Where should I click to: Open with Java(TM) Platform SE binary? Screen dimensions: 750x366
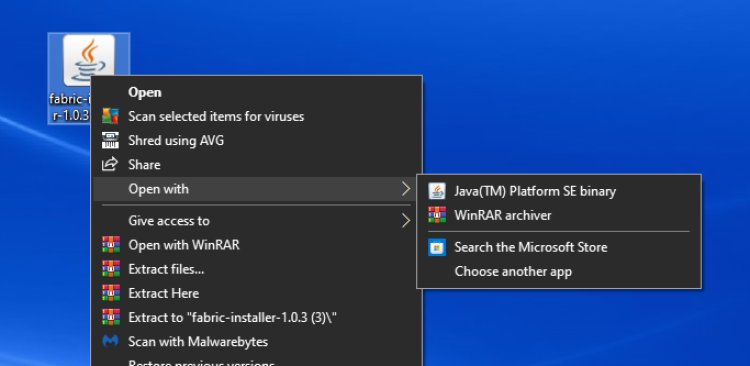pos(559,191)
